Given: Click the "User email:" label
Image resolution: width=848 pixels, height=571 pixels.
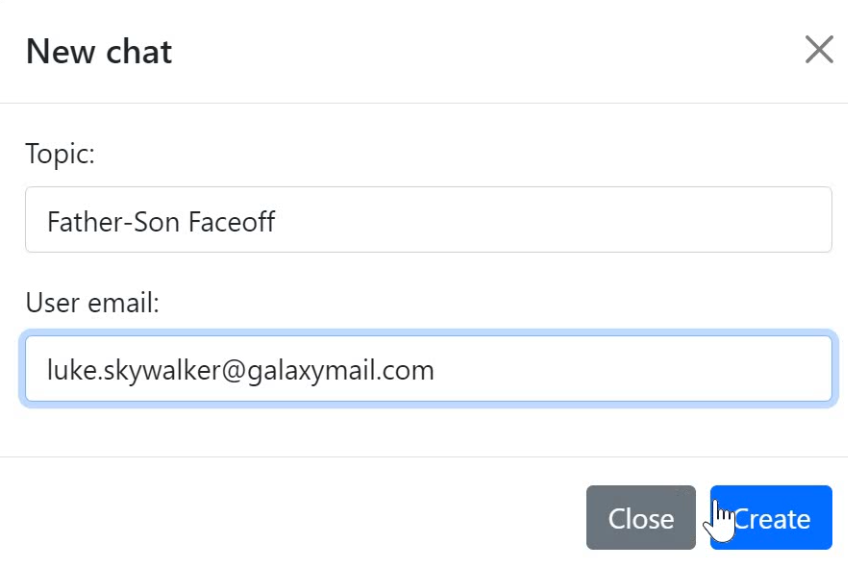Looking at the screenshot, I should pos(92,303).
